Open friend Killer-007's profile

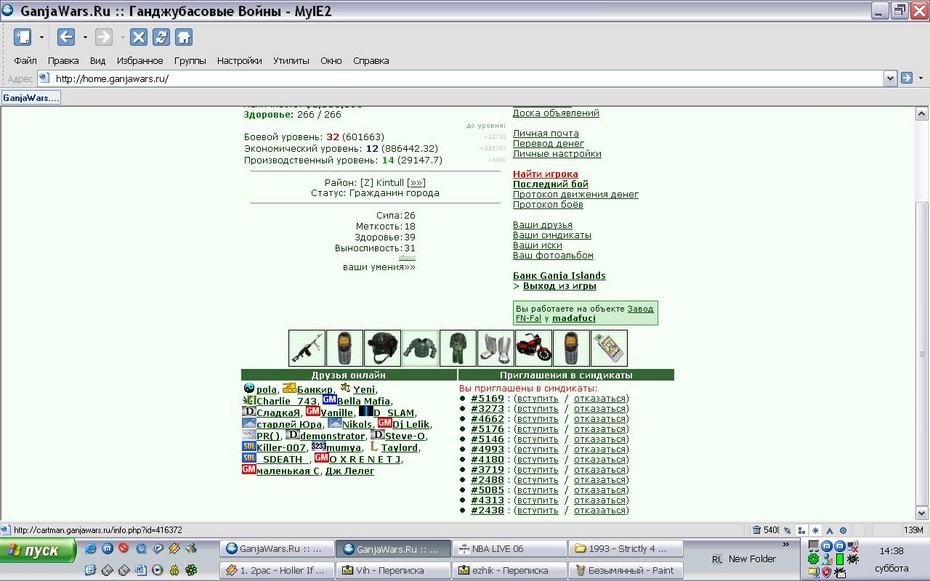click(281, 448)
